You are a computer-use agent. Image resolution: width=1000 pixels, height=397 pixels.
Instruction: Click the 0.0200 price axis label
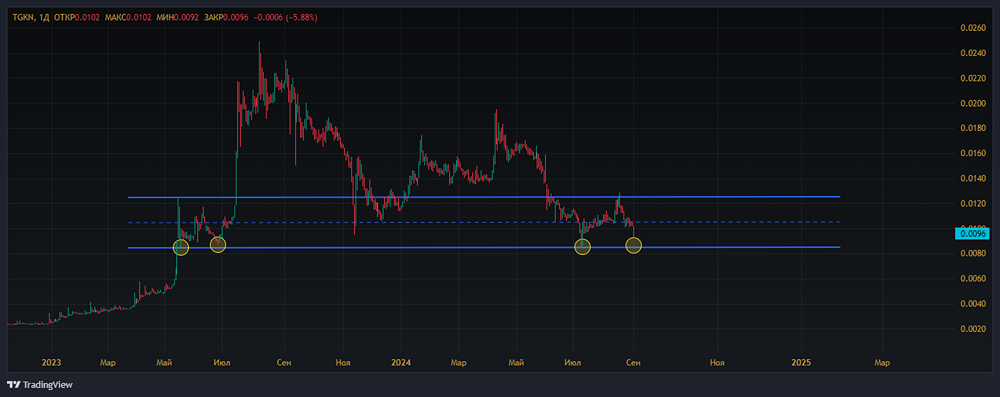point(973,103)
